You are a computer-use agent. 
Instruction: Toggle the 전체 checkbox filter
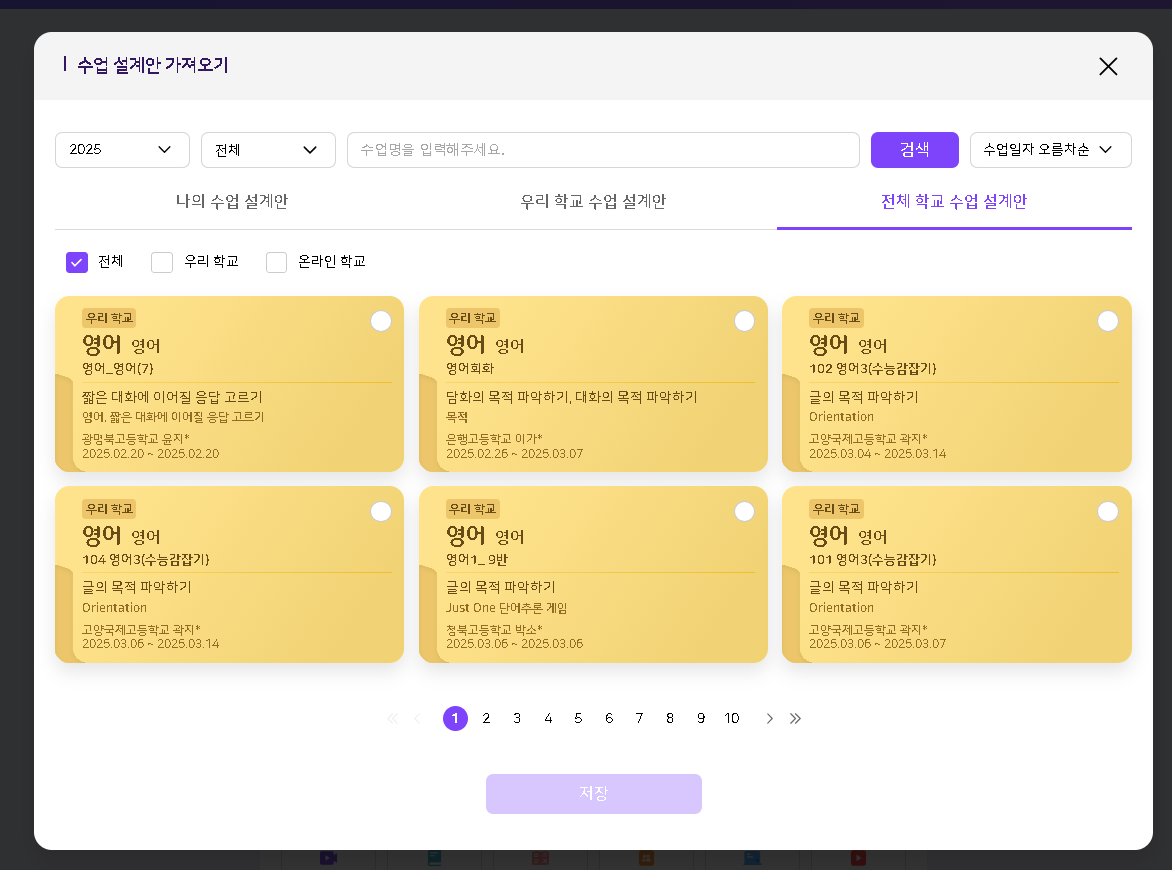point(77,262)
